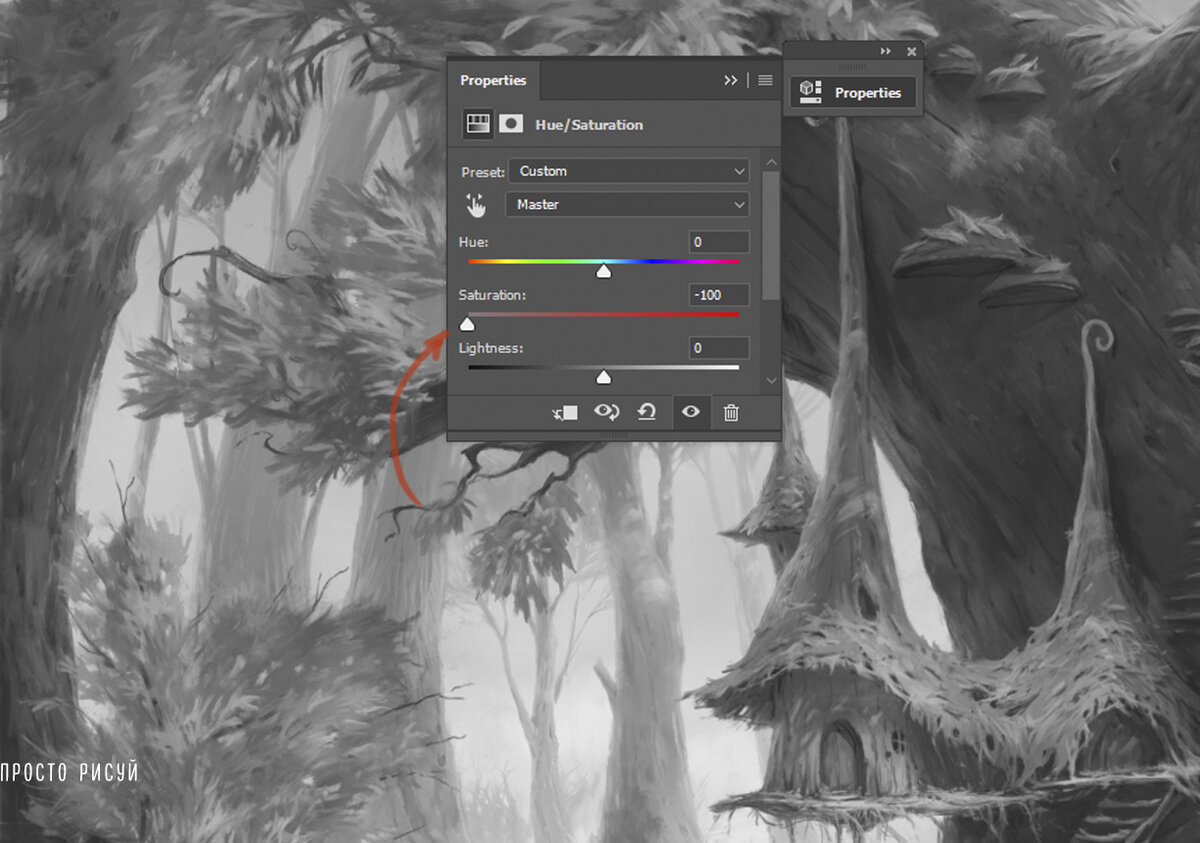Click the Hue label
The width and height of the screenshot is (1200, 843).
(x=473, y=242)
